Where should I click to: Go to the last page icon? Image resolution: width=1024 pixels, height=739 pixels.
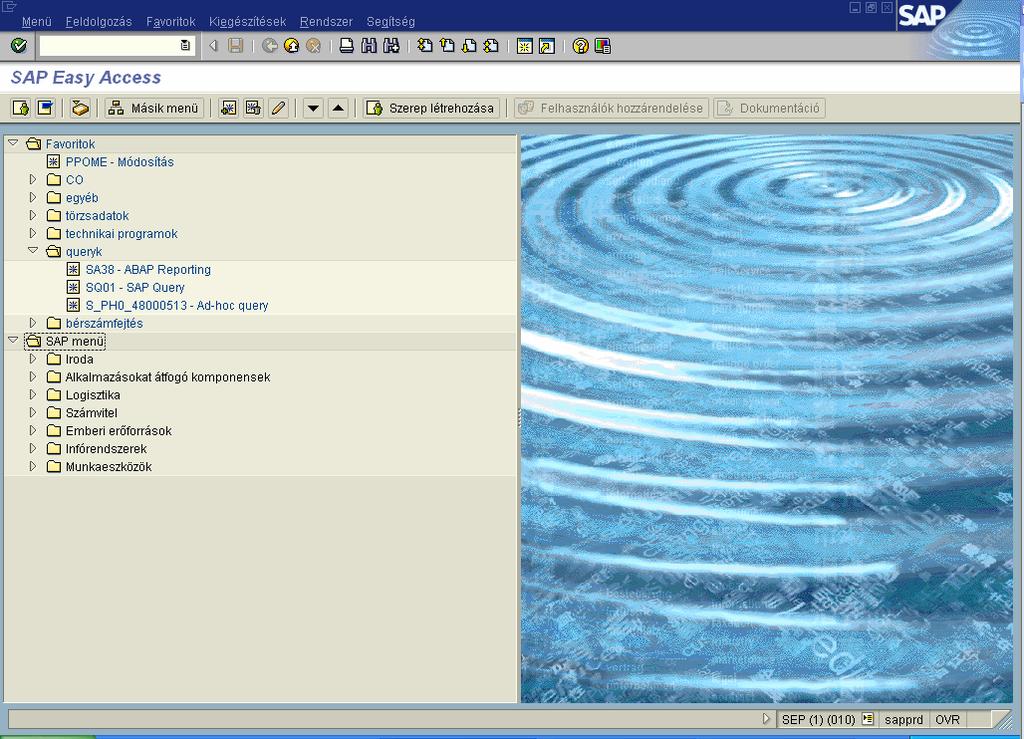pos(492,46)
